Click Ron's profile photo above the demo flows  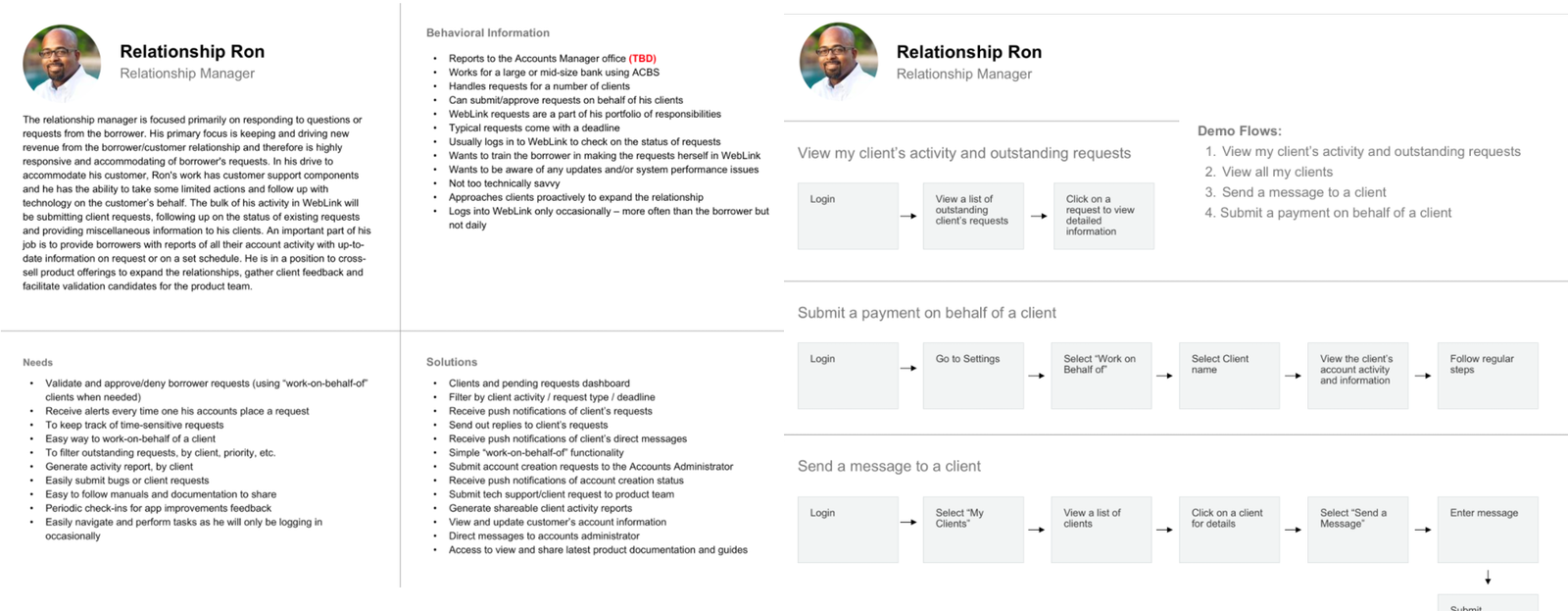tap(839, 62)
